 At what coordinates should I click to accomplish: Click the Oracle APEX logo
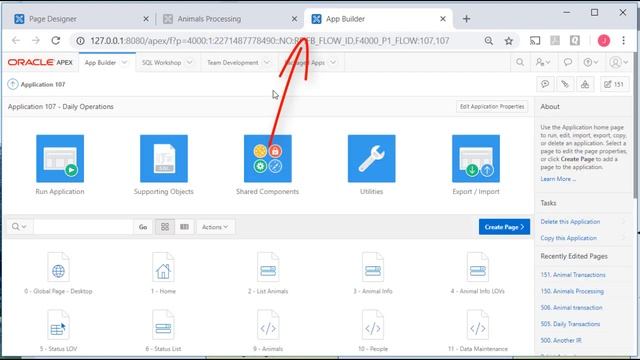click(40, 62)
